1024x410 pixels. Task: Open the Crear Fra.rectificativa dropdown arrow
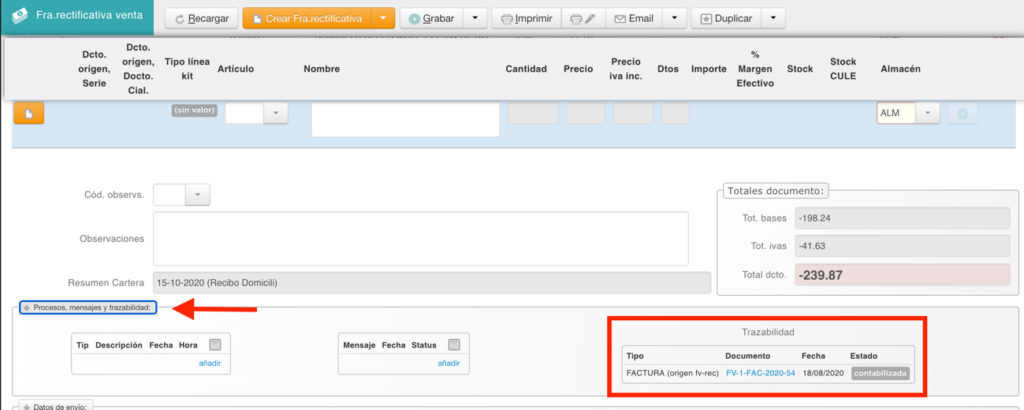point(383,19)
